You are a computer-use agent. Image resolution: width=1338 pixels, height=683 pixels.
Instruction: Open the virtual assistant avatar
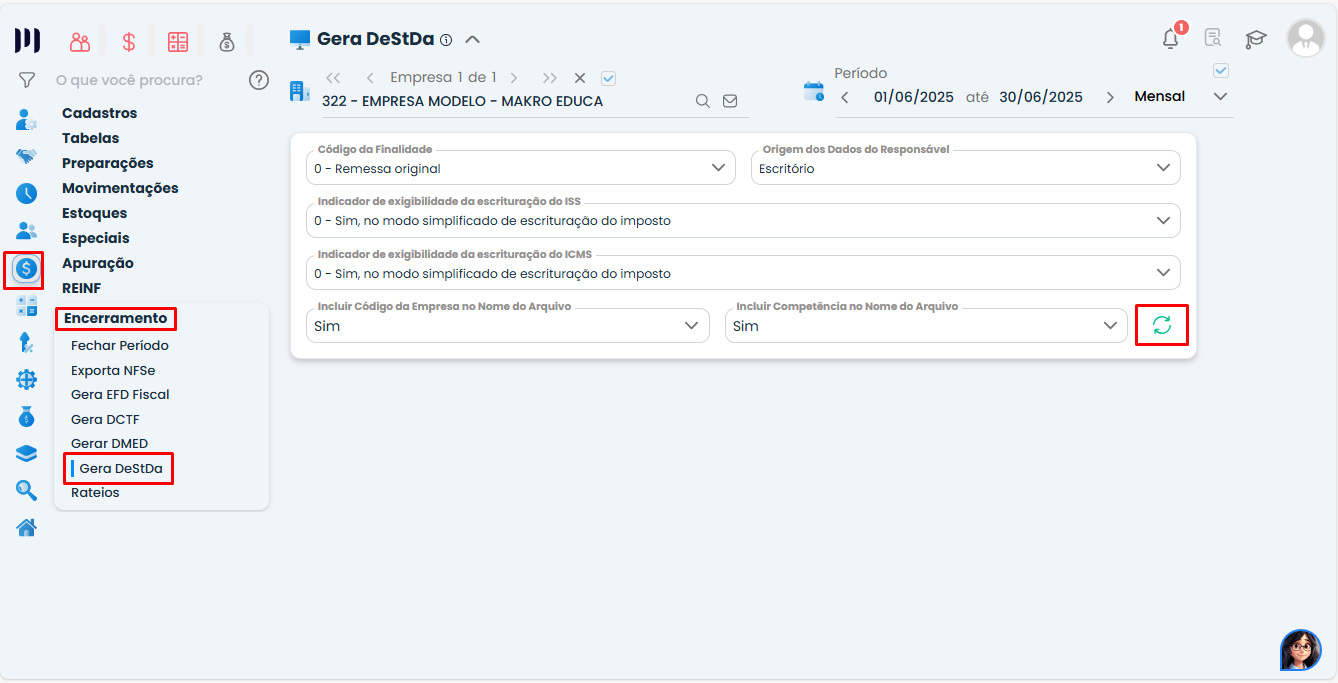coord(1300,650)
